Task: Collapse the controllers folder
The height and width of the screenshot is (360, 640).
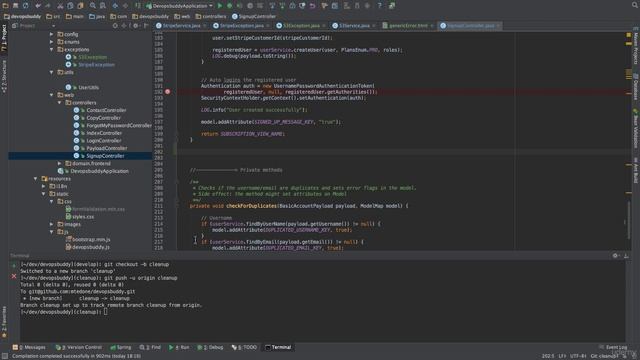Action: pos(60,102)
